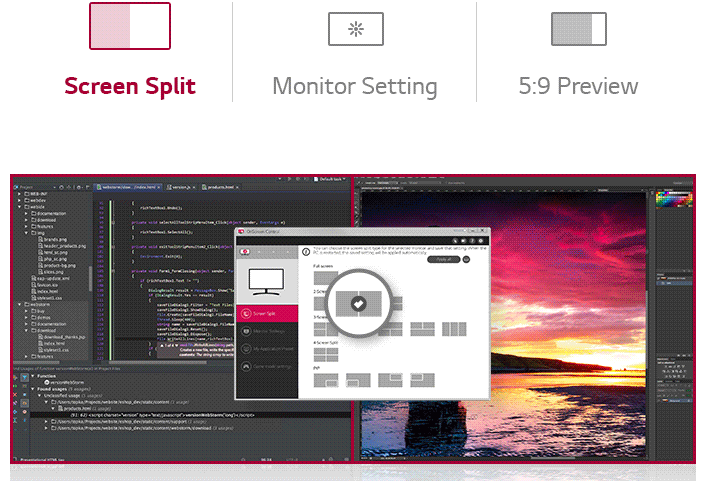Select the monitor picture in OnScreen Control
The height and width of the screenshot is (481, 703).
point(266,282)
